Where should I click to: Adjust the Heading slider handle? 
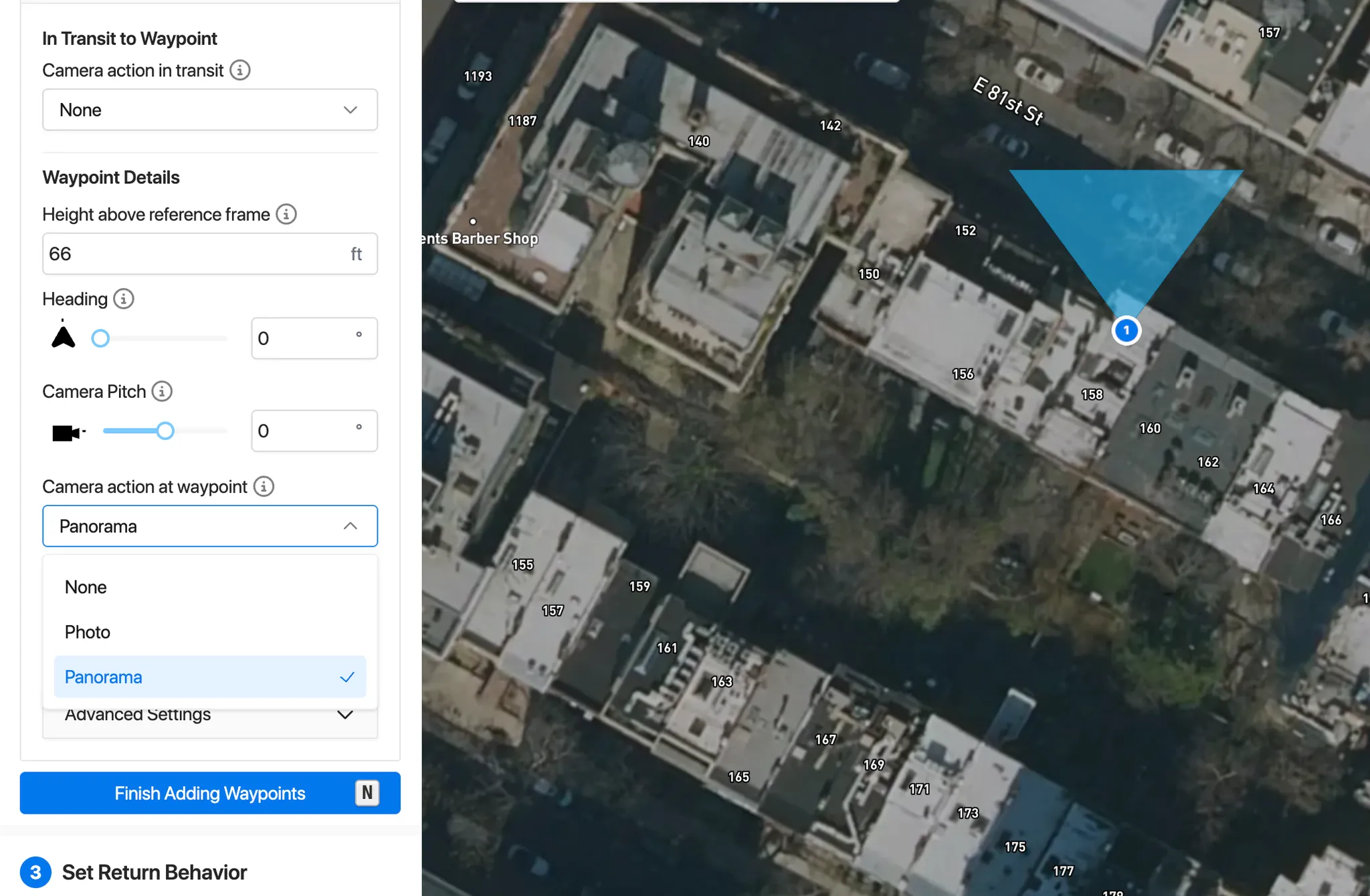point(100,338)
